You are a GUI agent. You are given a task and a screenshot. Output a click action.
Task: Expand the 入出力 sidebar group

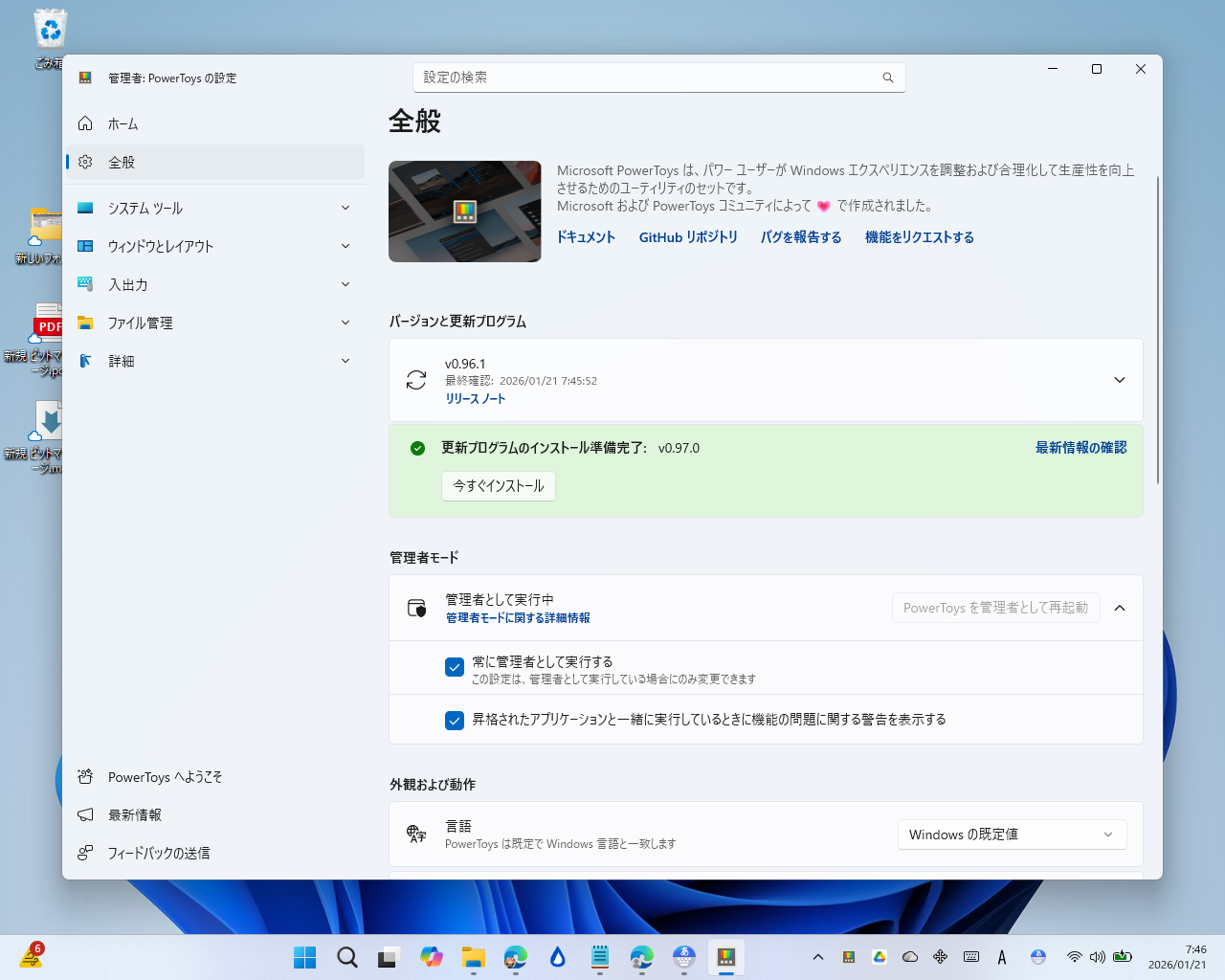345,284
